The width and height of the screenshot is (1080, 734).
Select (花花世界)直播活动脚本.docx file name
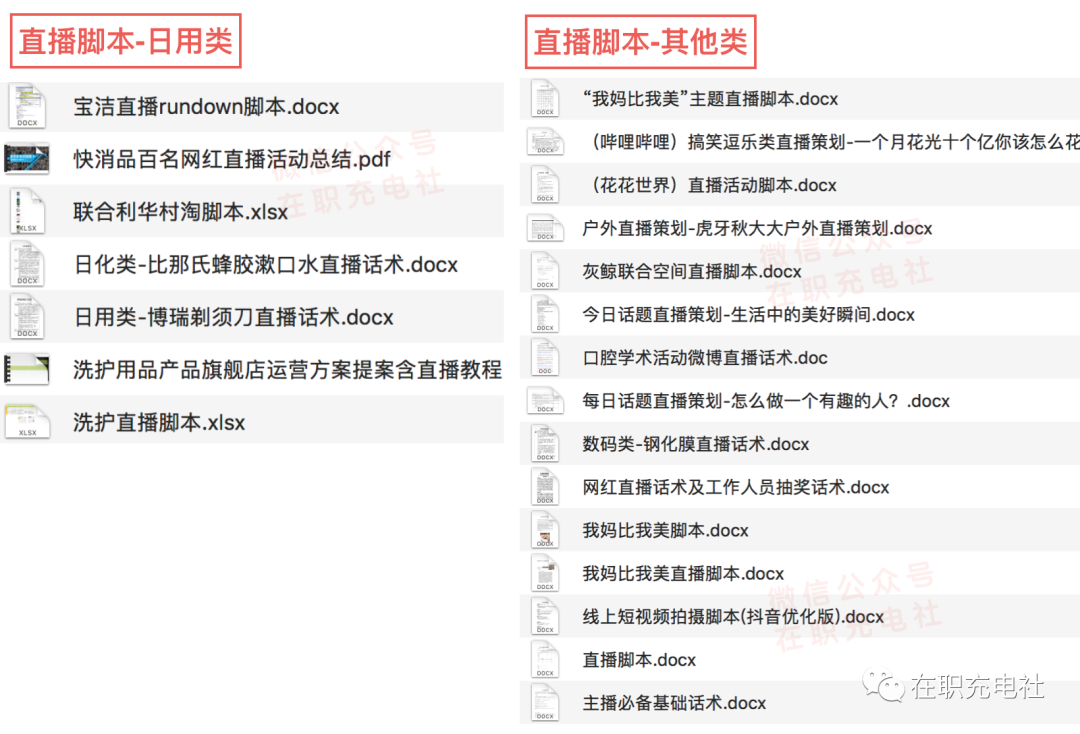[x=709, y=185]
